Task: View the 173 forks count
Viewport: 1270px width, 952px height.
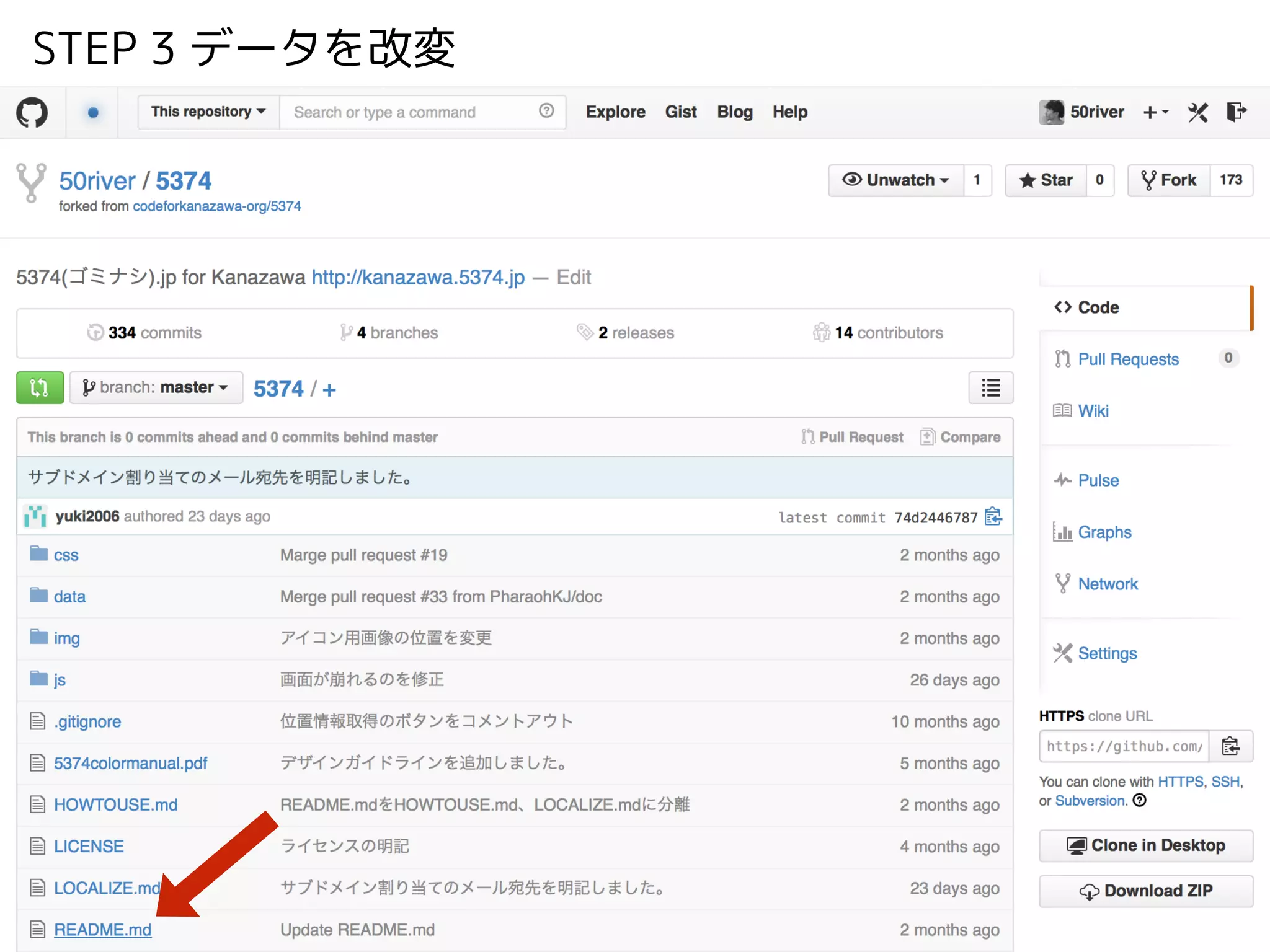Action: coord(1231,180)
